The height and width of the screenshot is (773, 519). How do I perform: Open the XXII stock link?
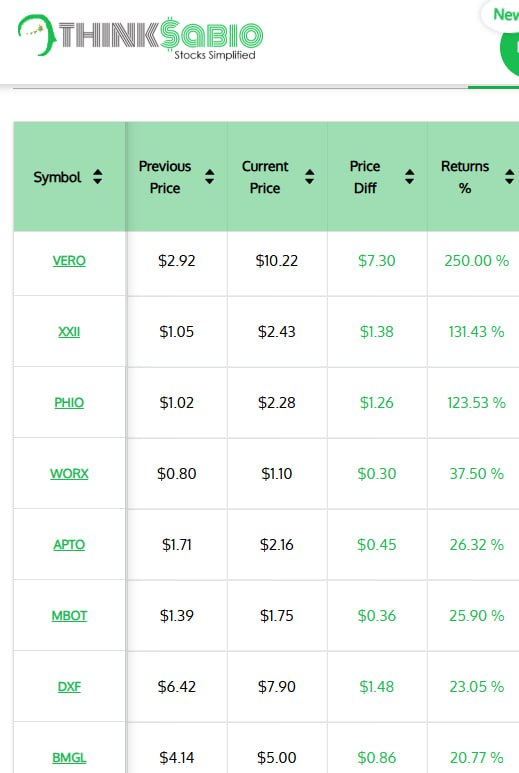click(x=69, y=331)
